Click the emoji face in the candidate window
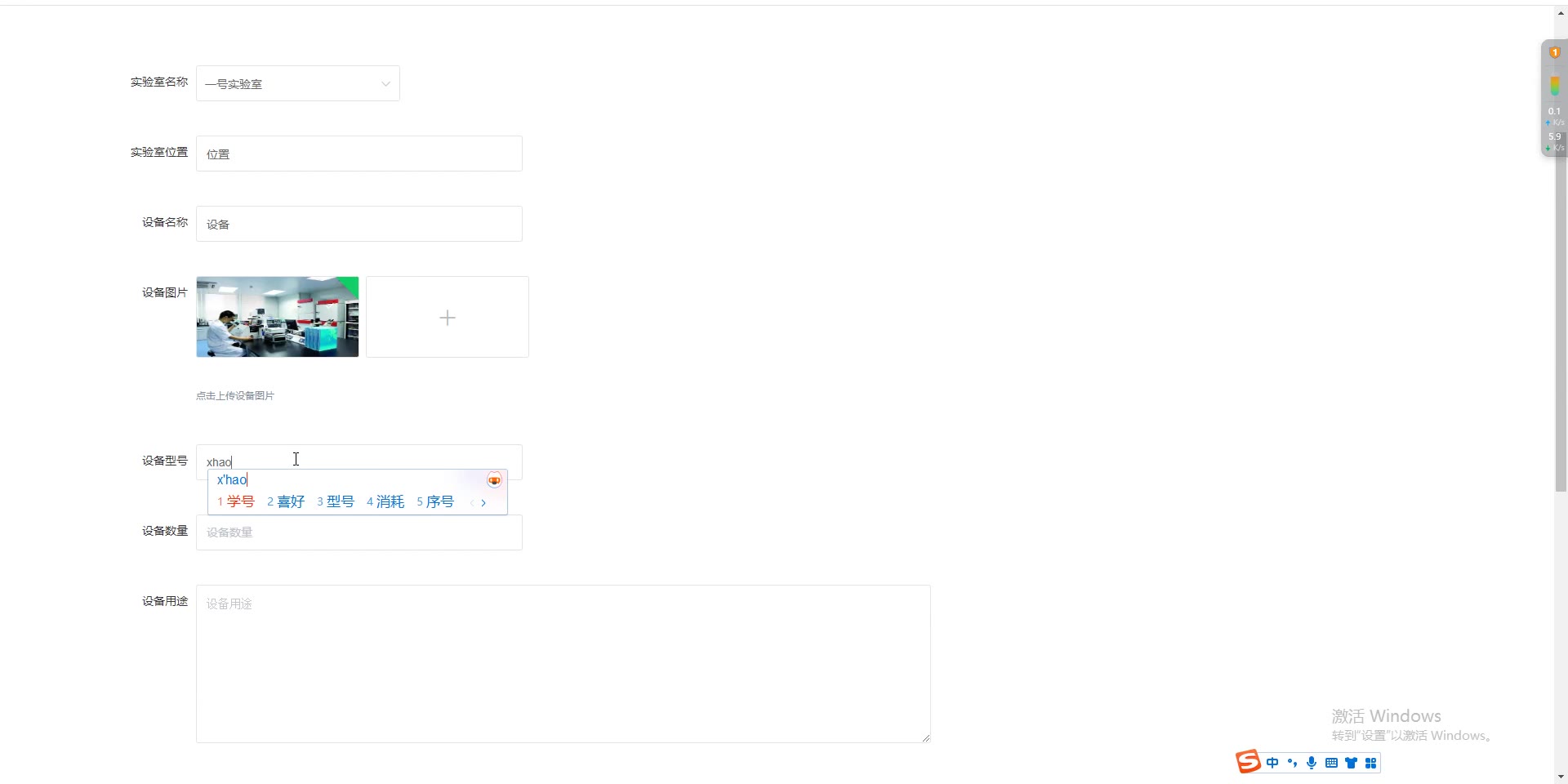 tap(494, 479)
